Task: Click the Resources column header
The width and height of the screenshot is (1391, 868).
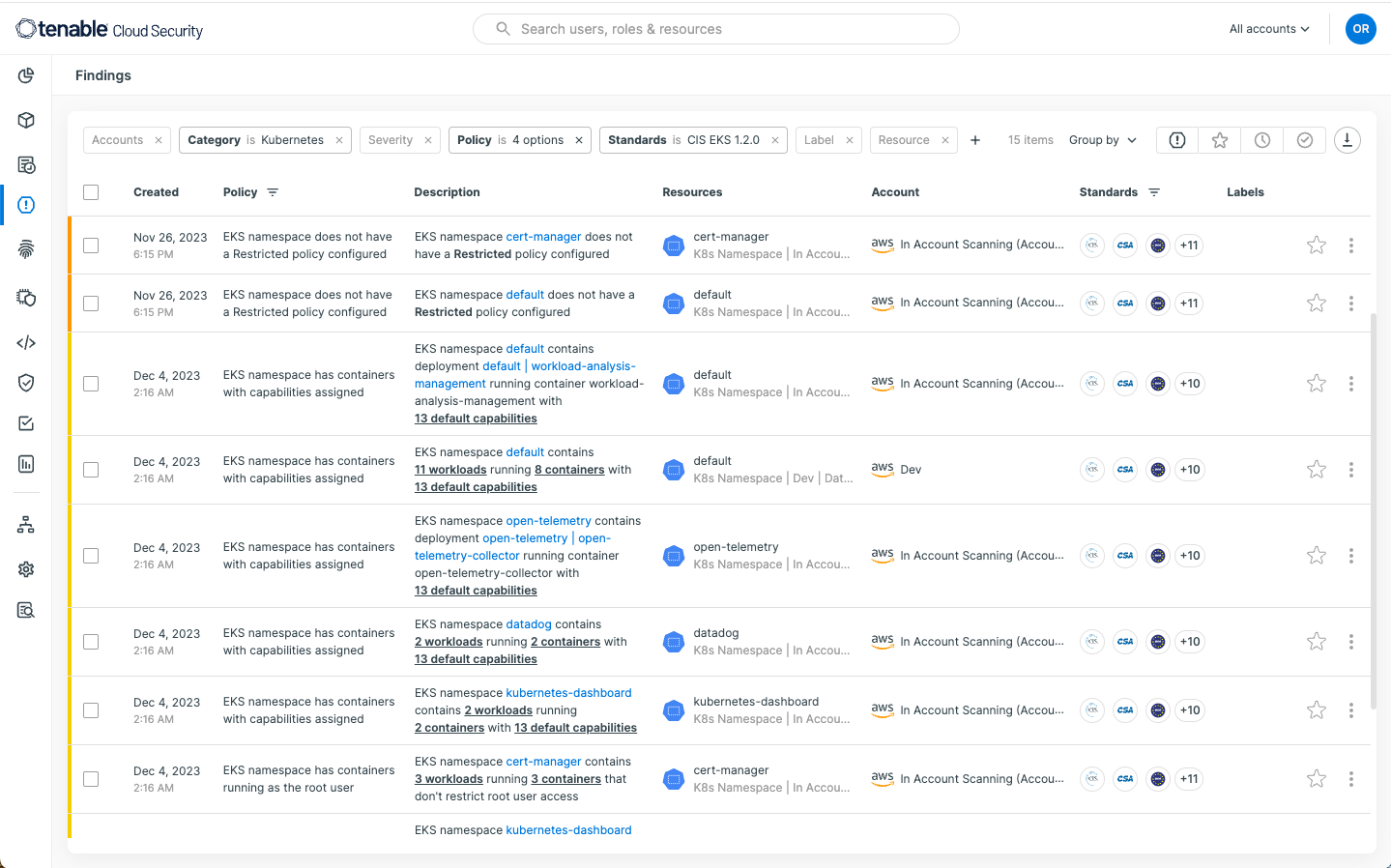Action: [692, 192]
